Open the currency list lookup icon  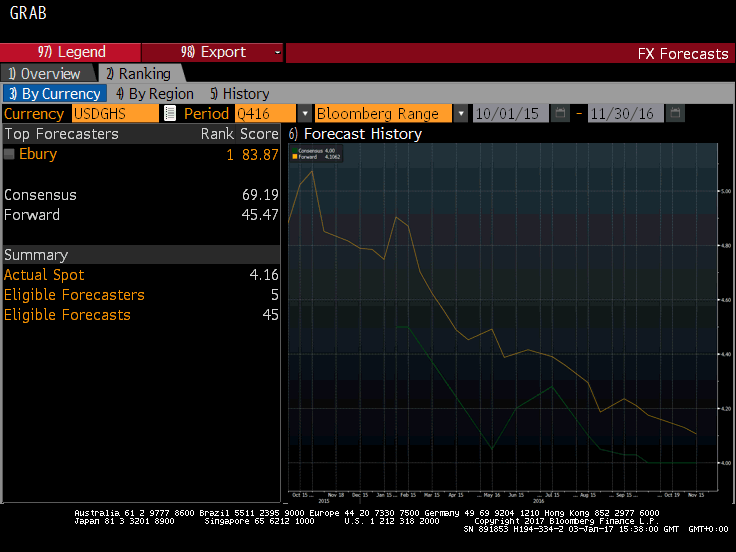(x=169, y=114)
